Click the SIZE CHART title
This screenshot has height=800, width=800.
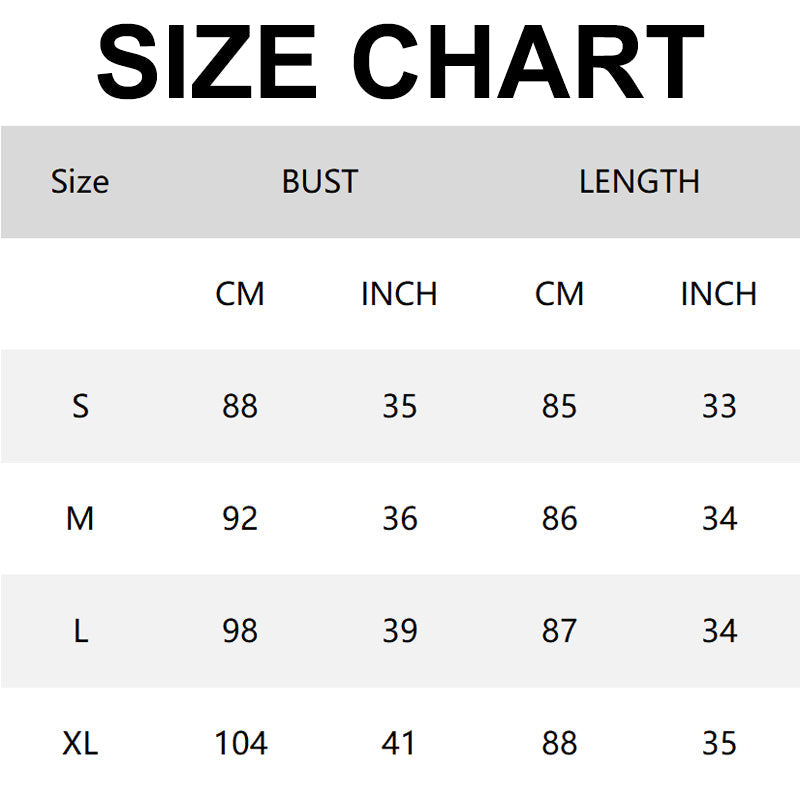click(400, 62)
